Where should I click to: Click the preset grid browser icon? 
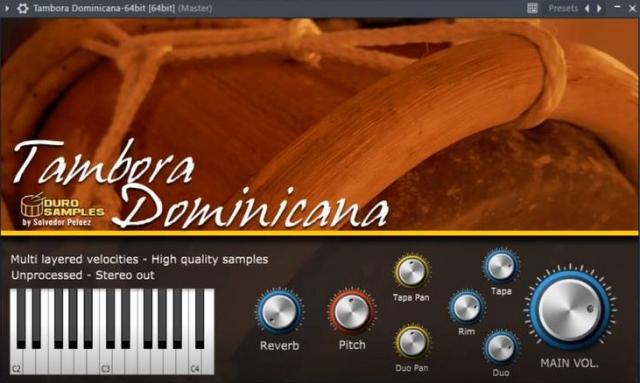point(532,8)
